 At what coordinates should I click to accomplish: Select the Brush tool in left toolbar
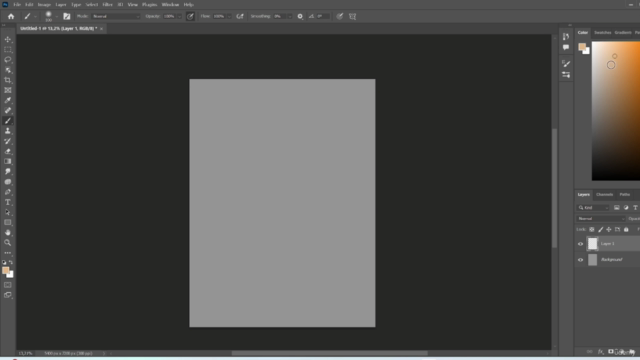point(8,121)
